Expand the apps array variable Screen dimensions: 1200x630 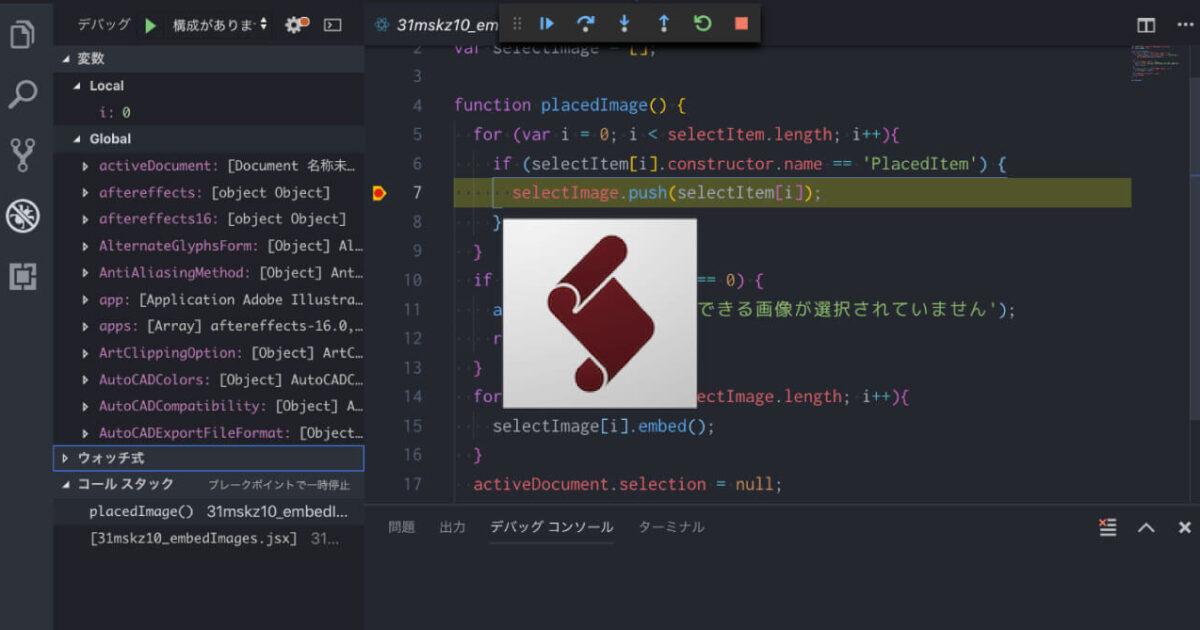[86, 326]
